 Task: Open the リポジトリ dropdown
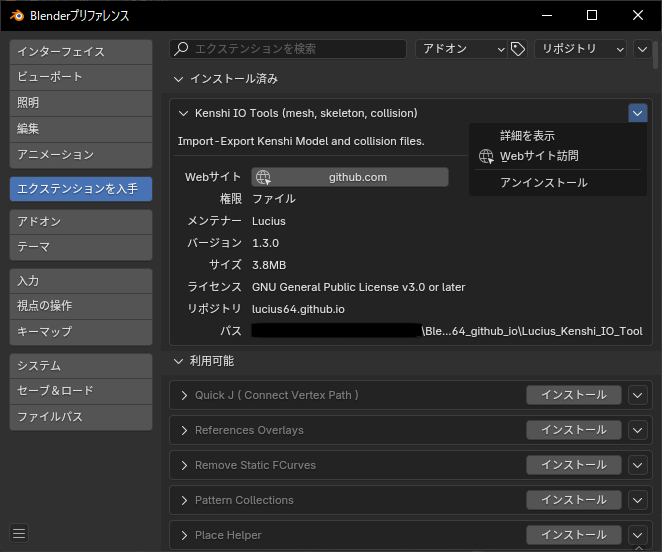[x=580, y=49]
